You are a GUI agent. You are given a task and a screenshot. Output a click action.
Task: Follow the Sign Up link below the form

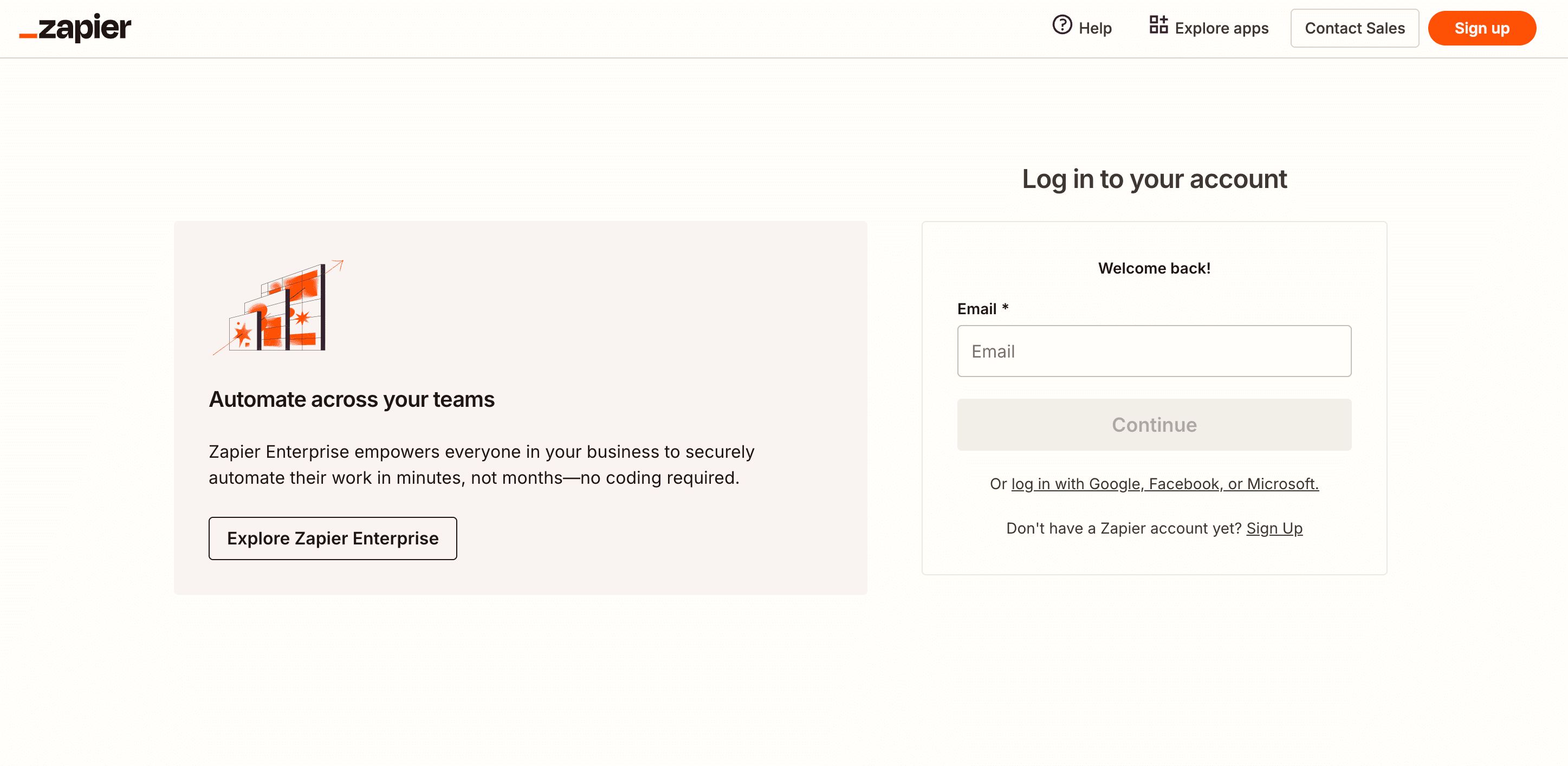1274,528
